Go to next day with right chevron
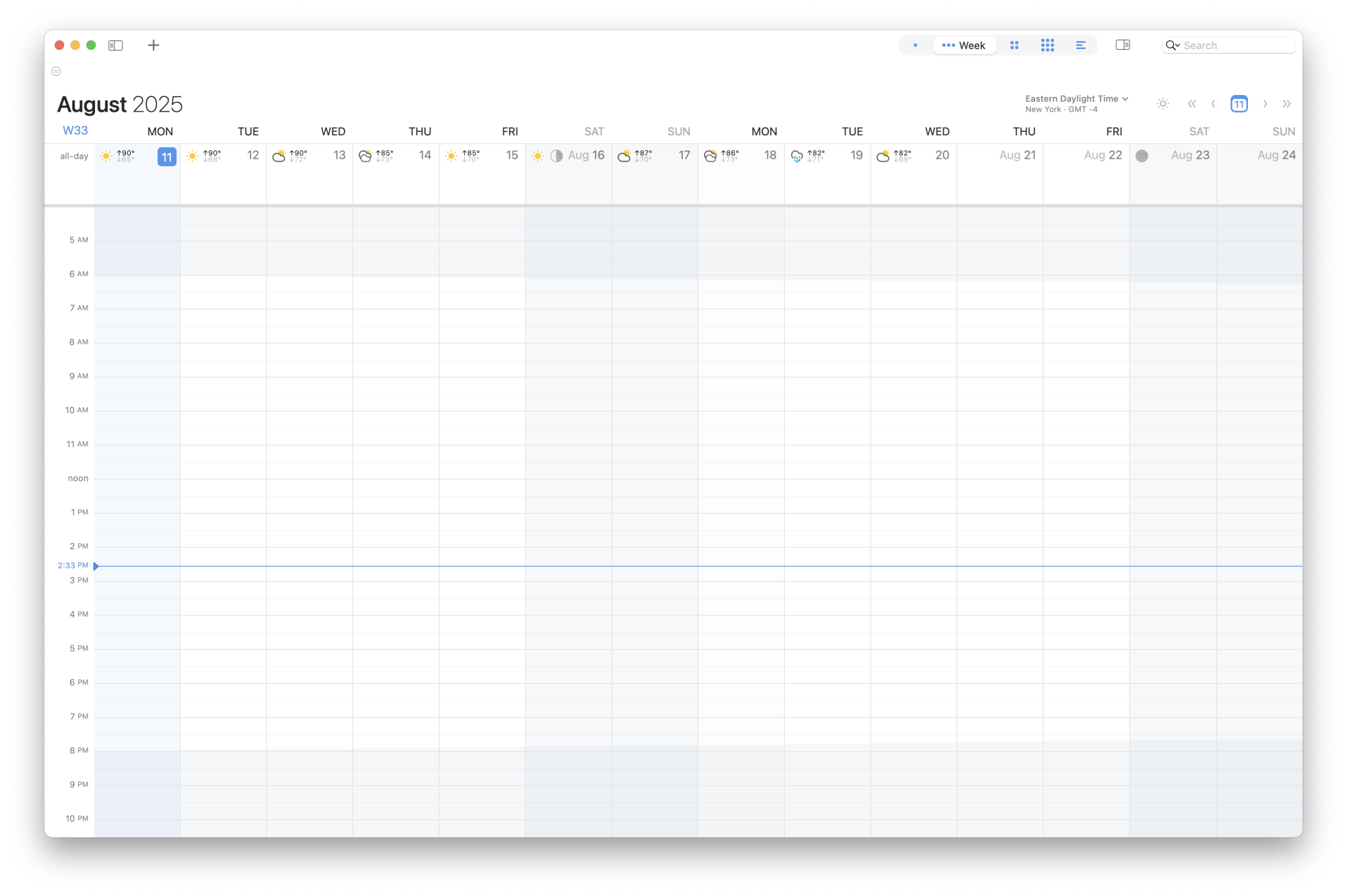The image size is (1347, 896). [1265, 104]
